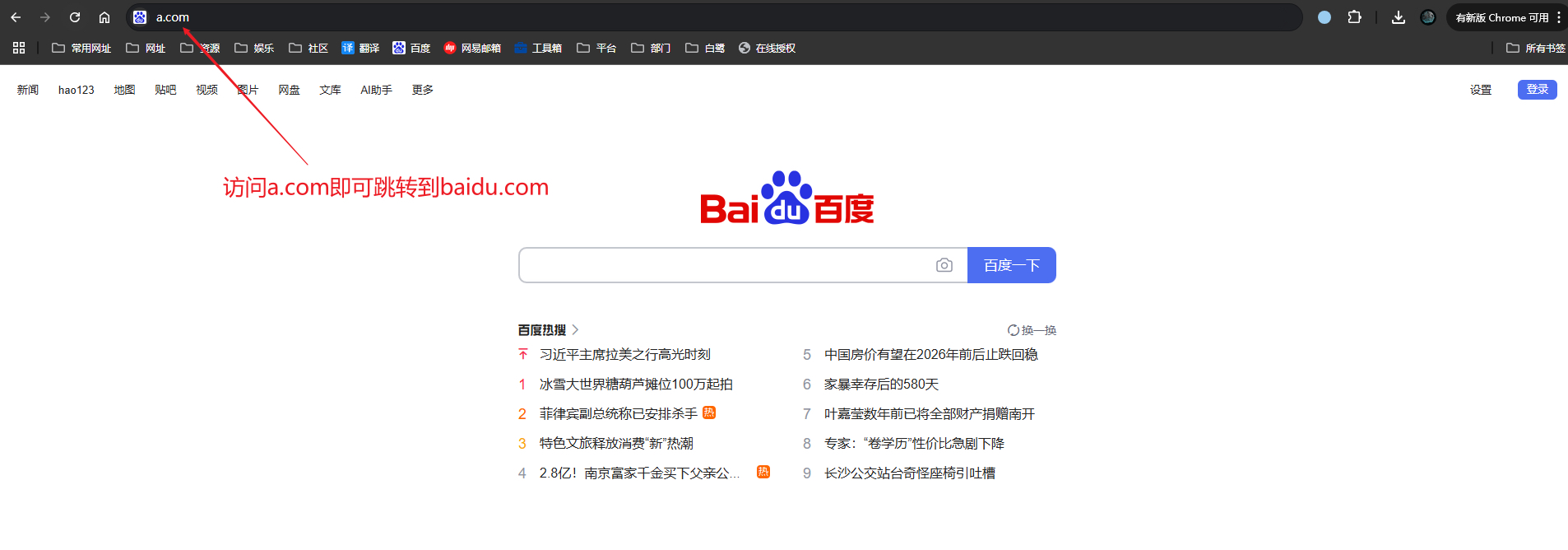Expand the 工具箱 bookmark folder
1568x550 pixels.
pos(538,48)
